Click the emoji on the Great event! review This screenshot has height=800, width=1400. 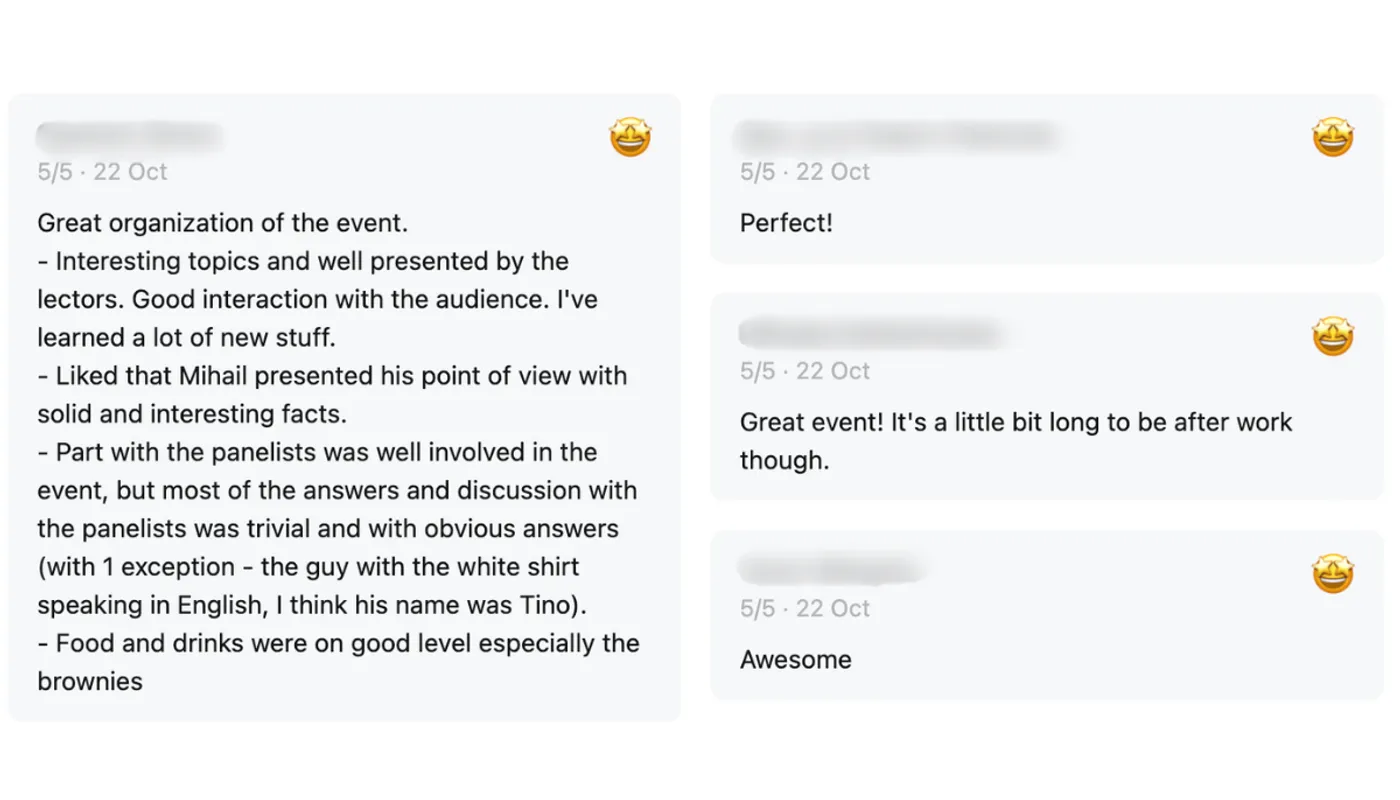coord(1333,336)
